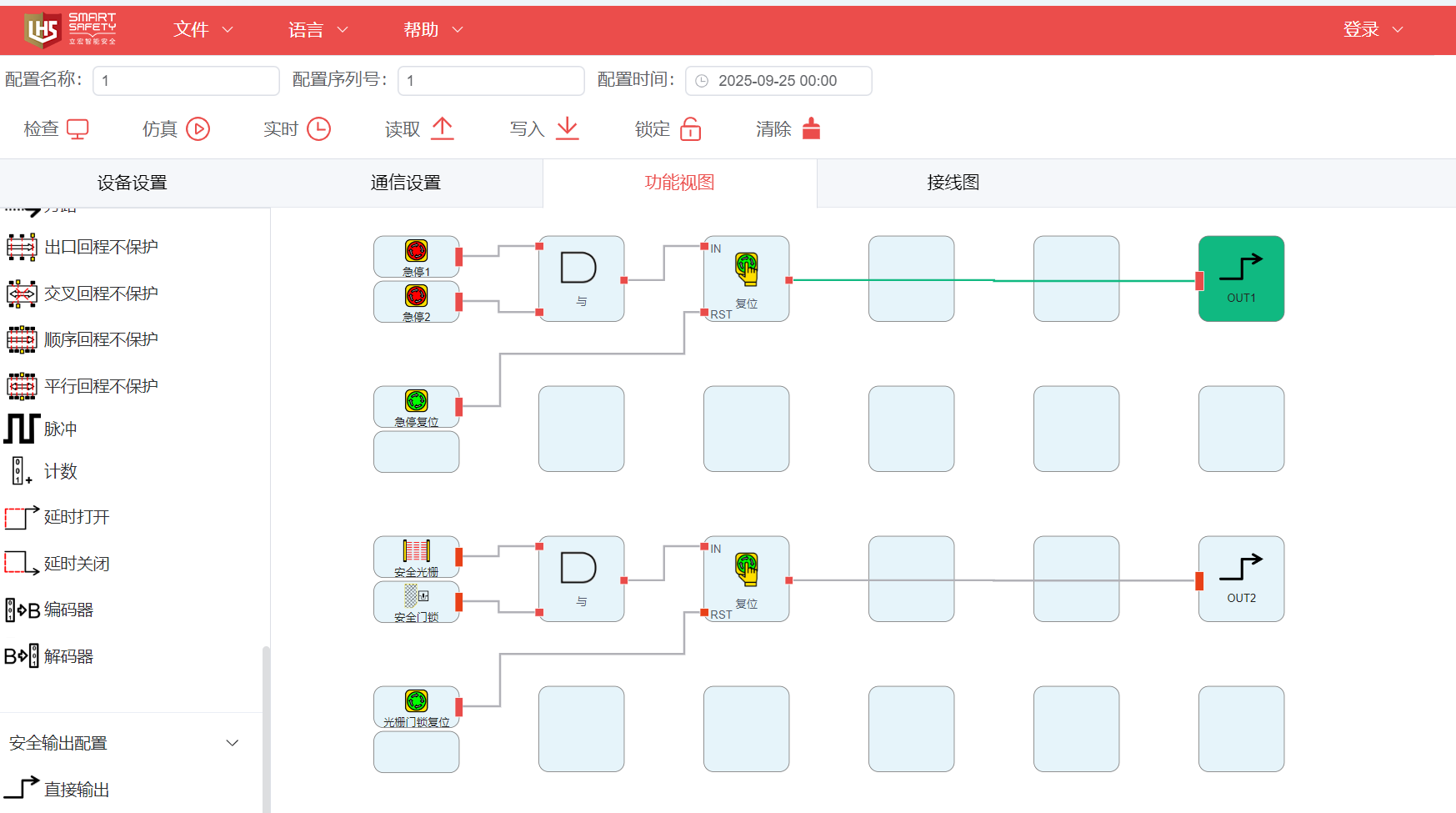The height and width of the screenshot is (813, 1456).
Task: Click the 实时 real-time clock icon
Action: tap(318, 129)
